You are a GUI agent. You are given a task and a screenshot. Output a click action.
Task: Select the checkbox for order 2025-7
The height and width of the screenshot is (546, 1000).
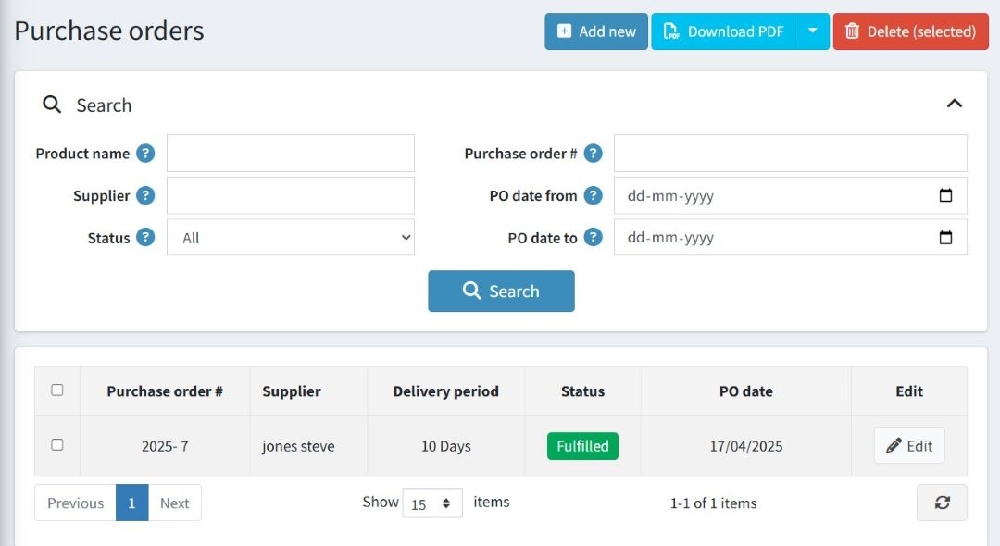tap(57, 445)
